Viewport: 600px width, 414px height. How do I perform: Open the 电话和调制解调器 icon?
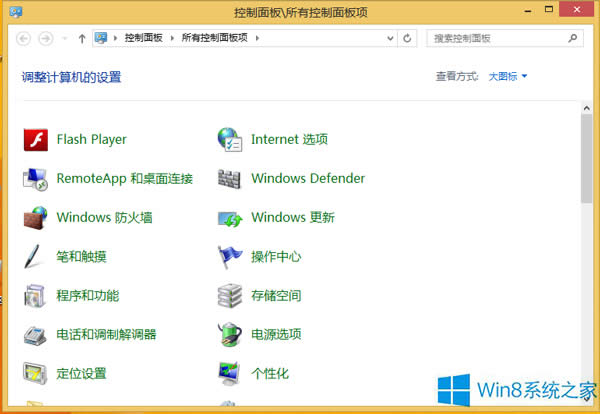click(35, 336)
